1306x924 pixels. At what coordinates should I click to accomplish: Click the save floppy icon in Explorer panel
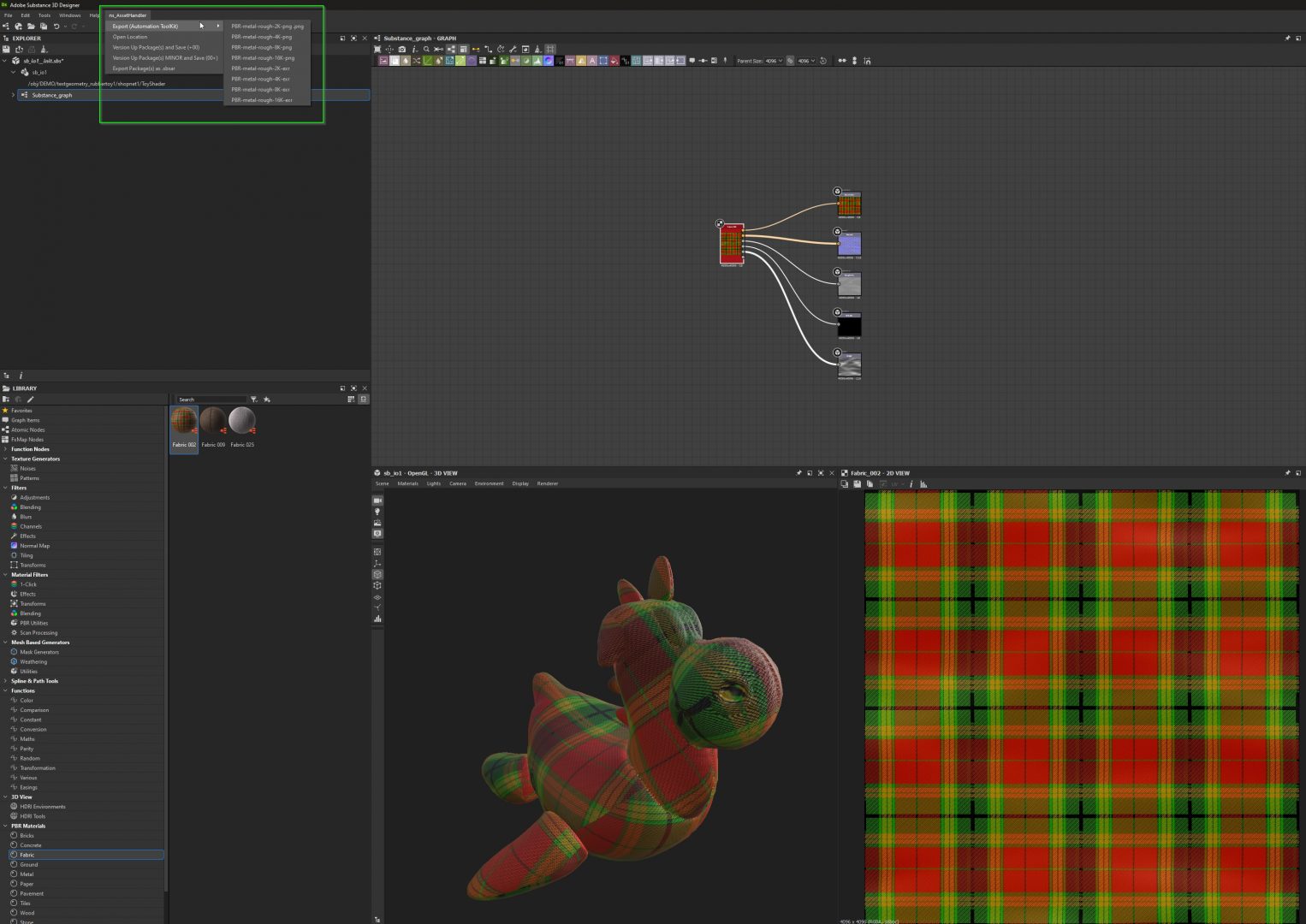7,50
